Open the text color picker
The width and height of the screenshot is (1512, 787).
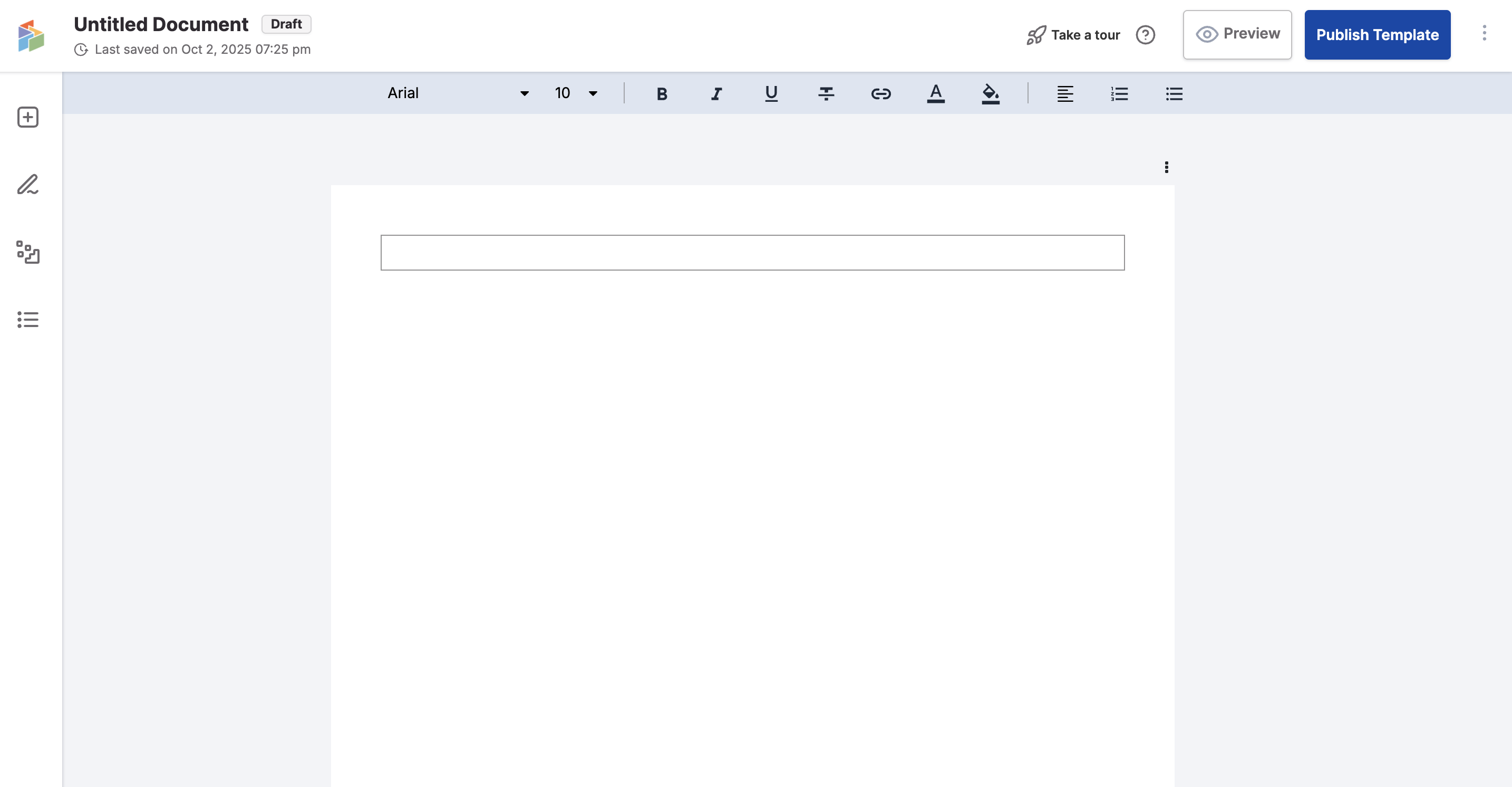coord(936,93)
